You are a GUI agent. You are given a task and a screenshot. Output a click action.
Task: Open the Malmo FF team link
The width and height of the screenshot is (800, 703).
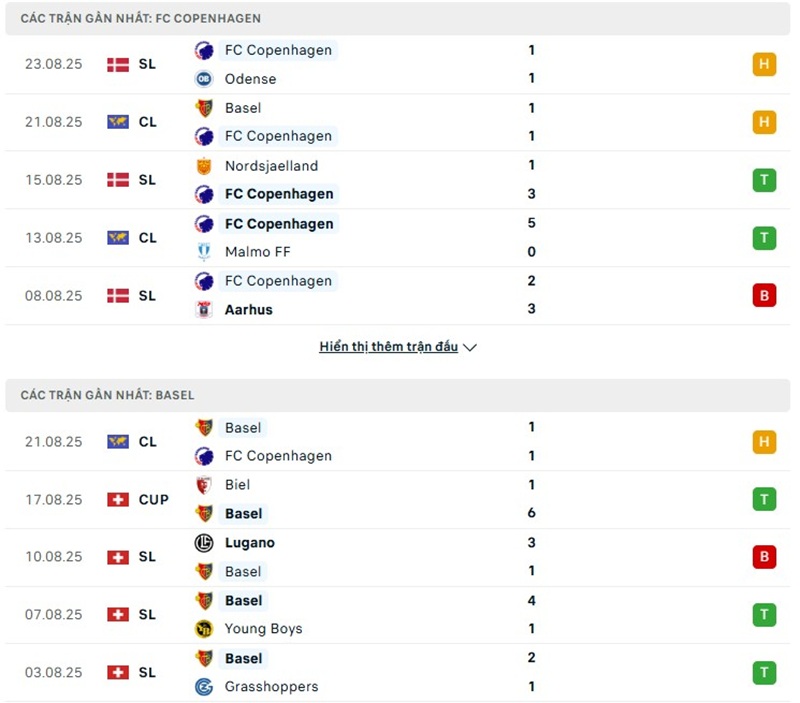pos(259,252)
